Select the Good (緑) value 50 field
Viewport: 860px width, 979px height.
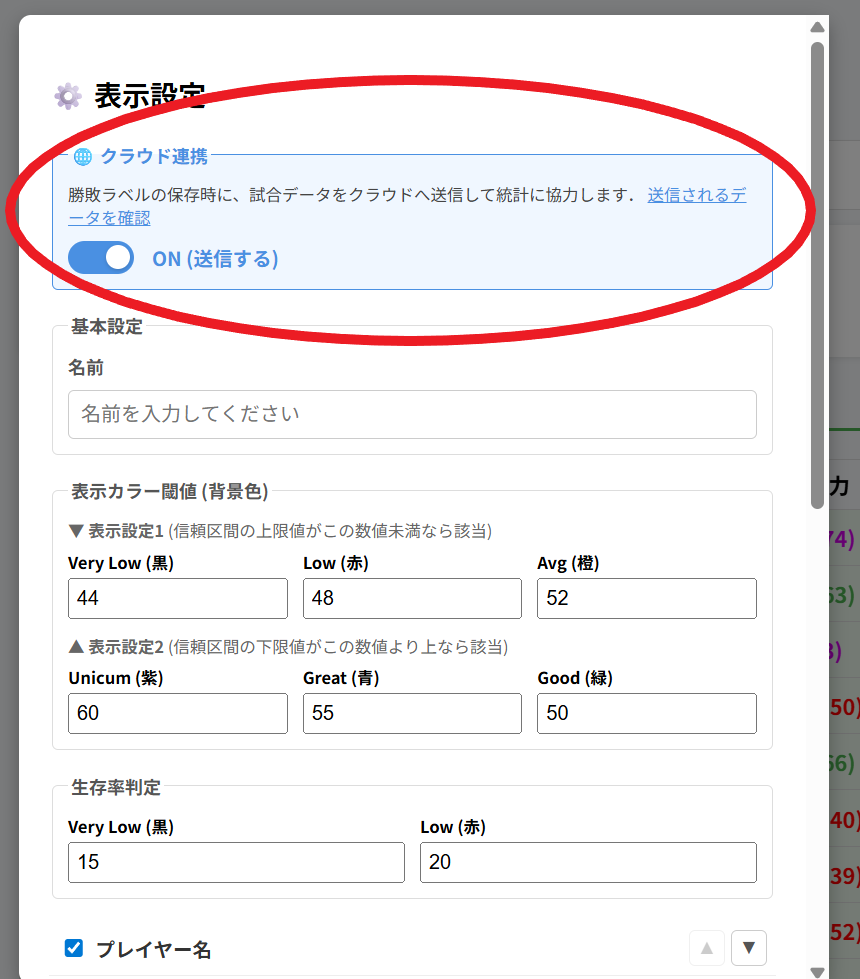point(646,713)
